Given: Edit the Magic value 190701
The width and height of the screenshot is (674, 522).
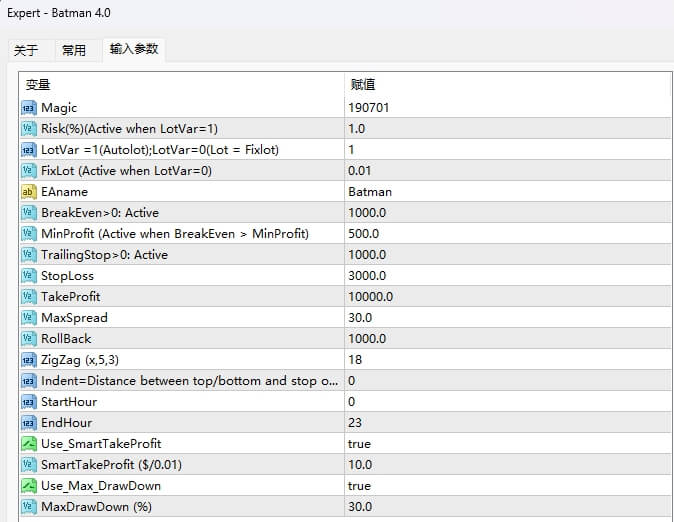Looking at the screenshot, I should pyautogui.click(x=367, y=108).
